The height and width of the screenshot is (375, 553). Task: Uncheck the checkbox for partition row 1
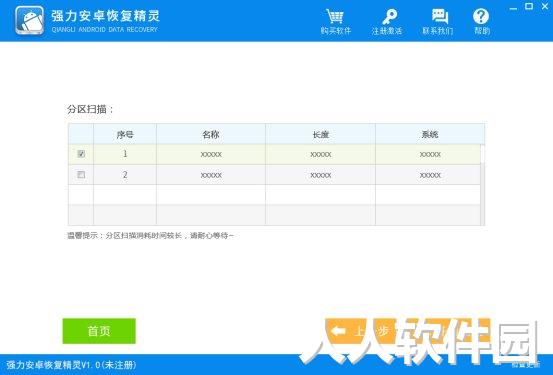point(81,154)
